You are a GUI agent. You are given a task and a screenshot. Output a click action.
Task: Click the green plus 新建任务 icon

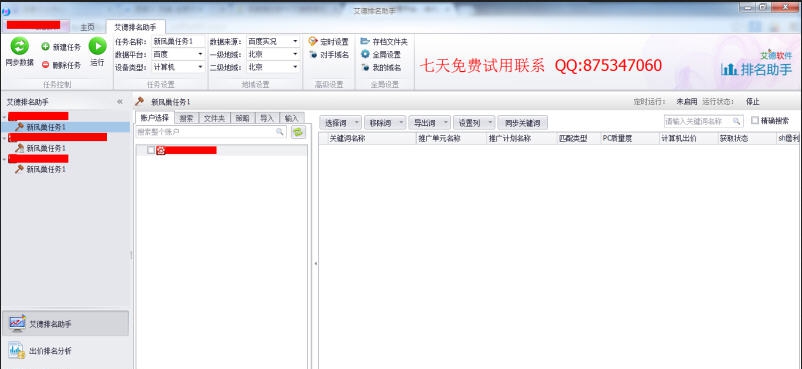pos(46,47)
